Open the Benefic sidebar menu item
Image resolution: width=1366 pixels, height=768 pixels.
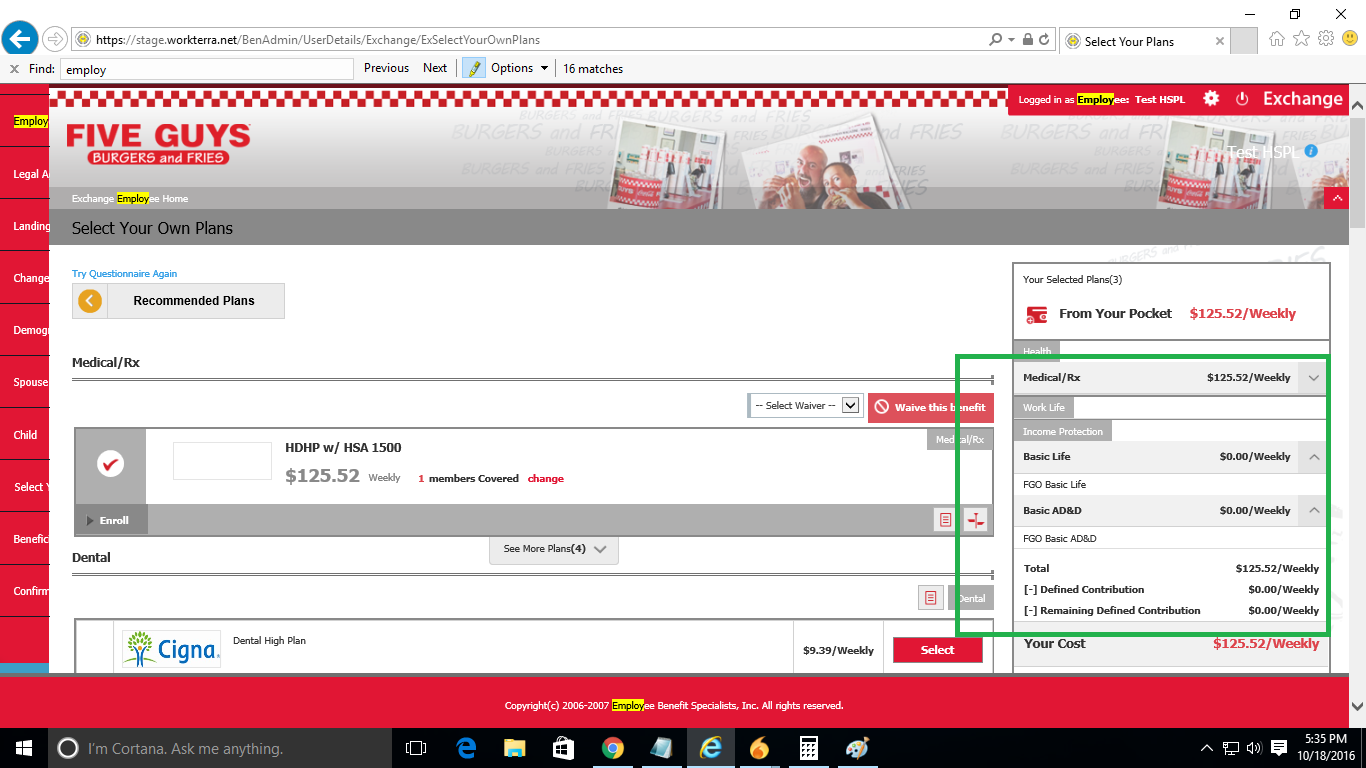tap(24, 539)
